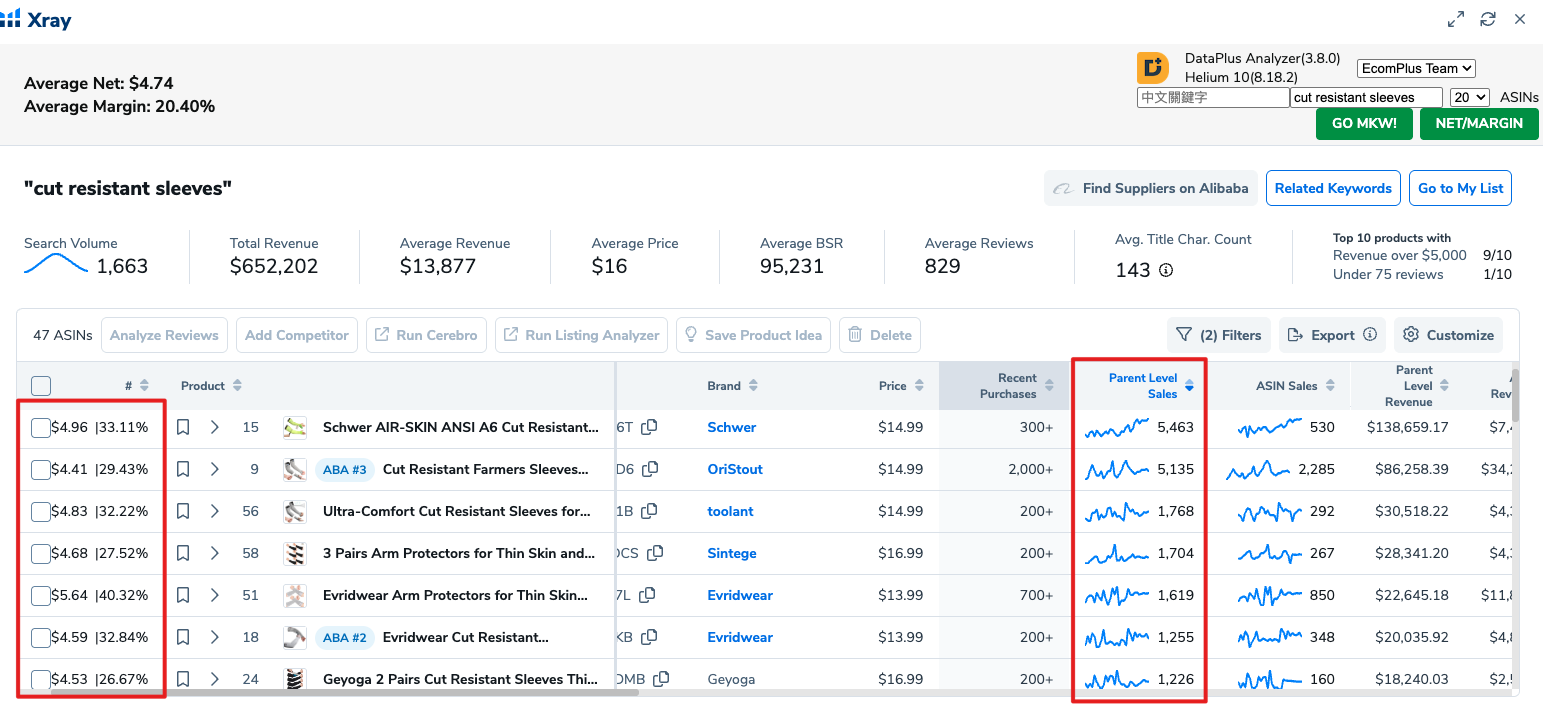Click the cut resistant sleeves keyword field
The image size is (1543, 718).
click(x=1366, y=97)
